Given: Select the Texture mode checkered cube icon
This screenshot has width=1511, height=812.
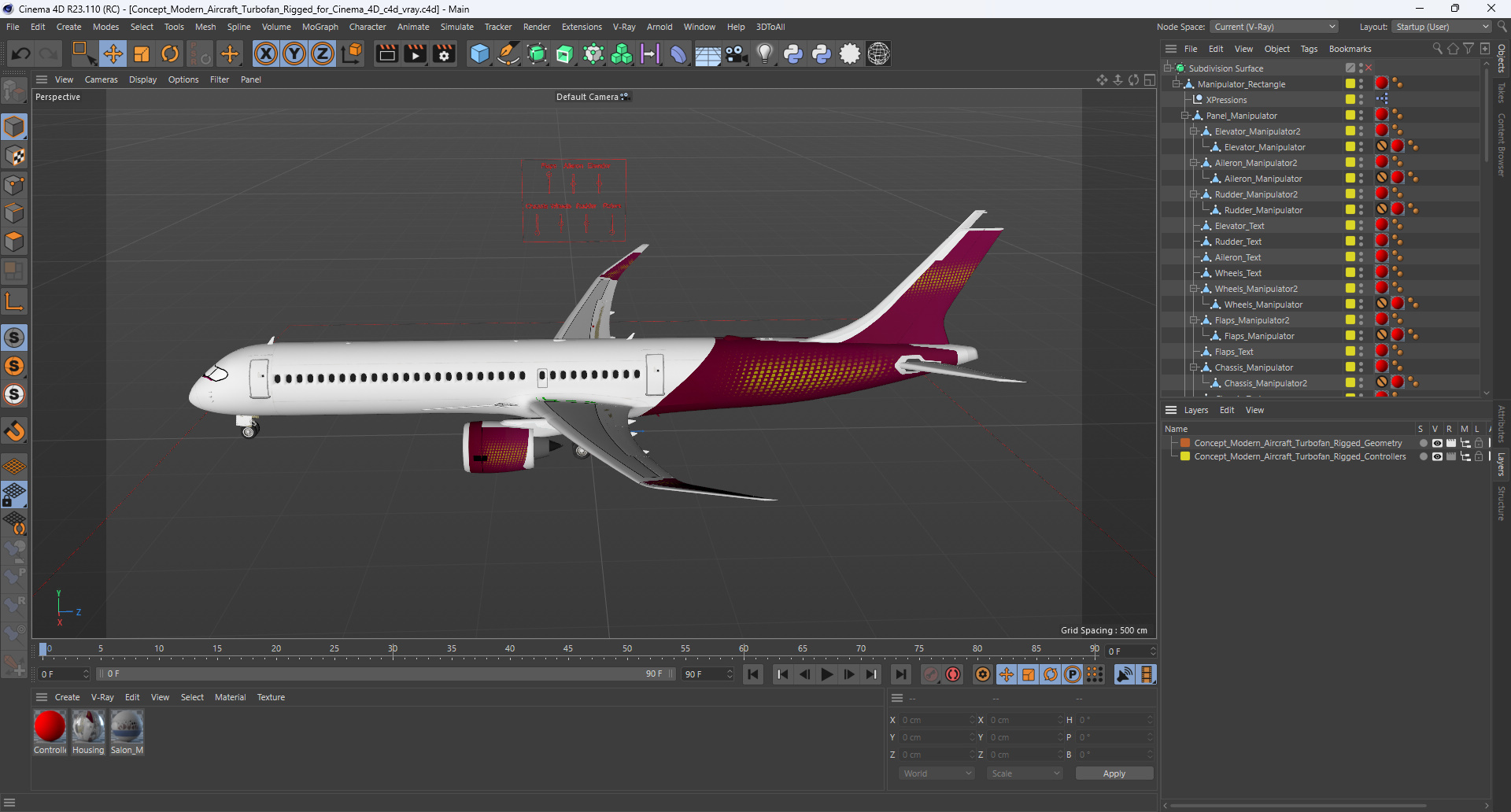Looking at the screenshot, I should [x=14, y=156].
